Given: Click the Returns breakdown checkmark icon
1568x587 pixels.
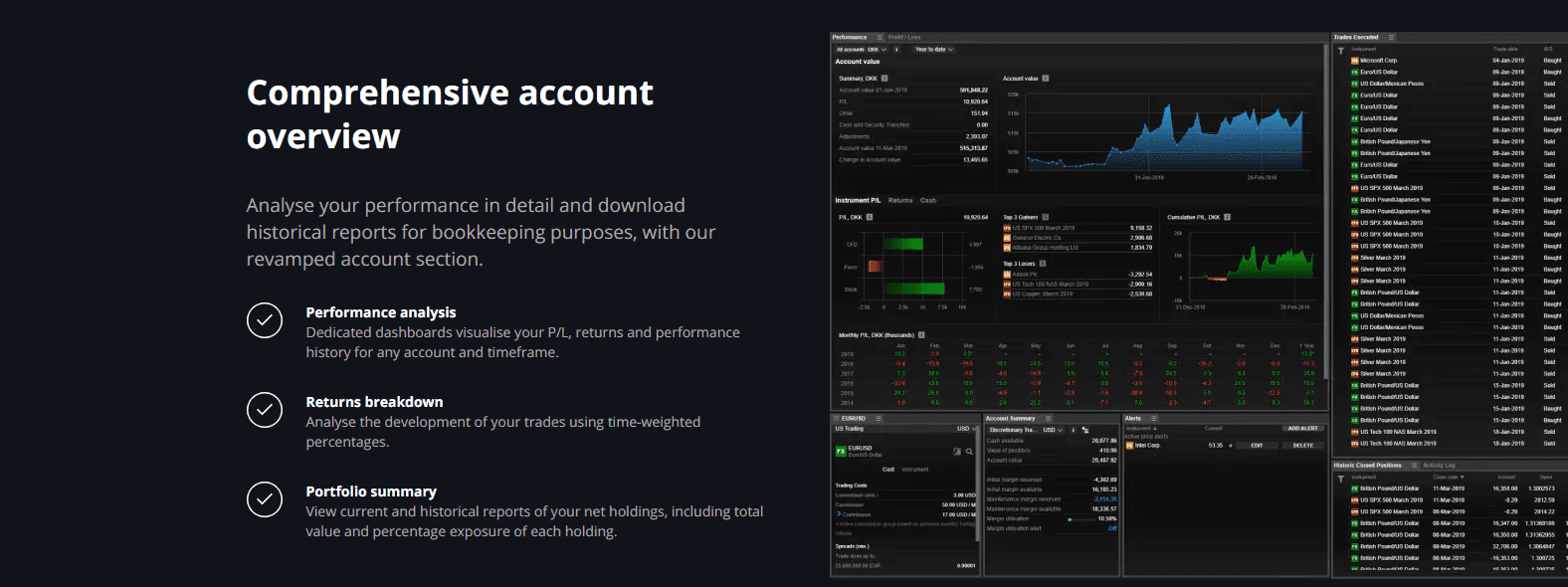Looking at the screenshot, I should point(265,410).
